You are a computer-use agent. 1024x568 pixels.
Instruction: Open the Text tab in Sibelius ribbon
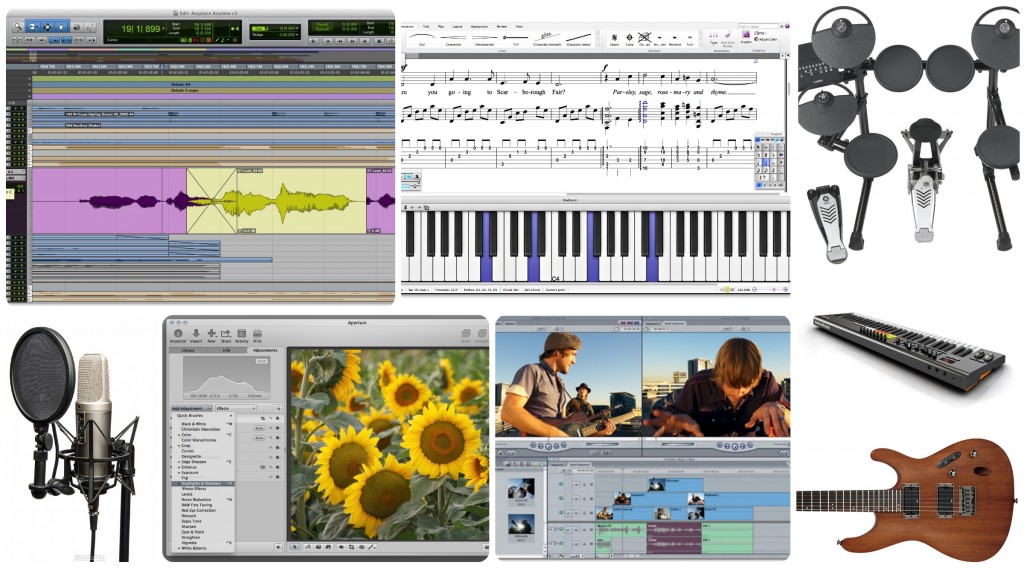[x=426, y=26]
